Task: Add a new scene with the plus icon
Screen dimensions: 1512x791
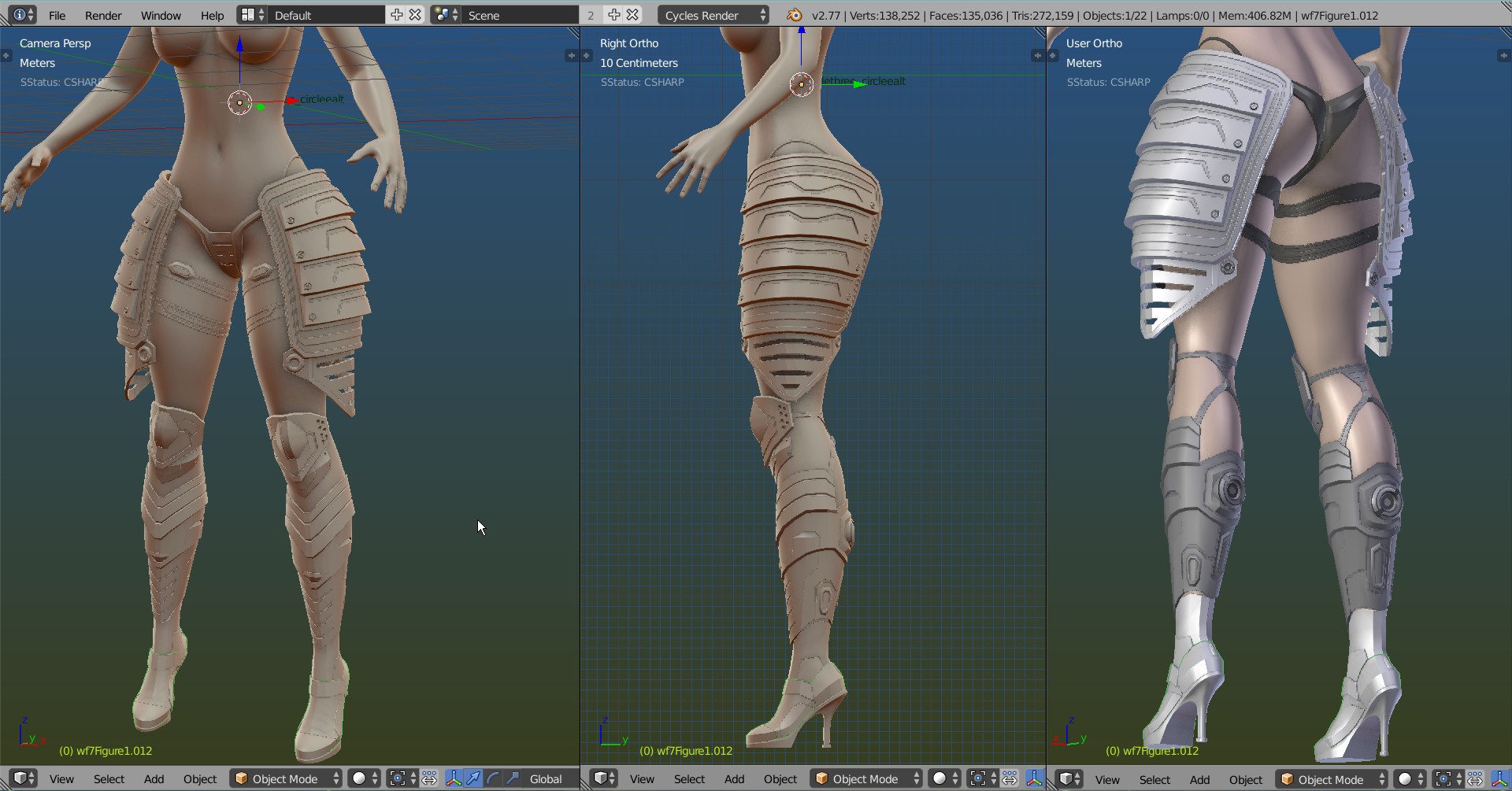Action: click(x=613, y=15)
